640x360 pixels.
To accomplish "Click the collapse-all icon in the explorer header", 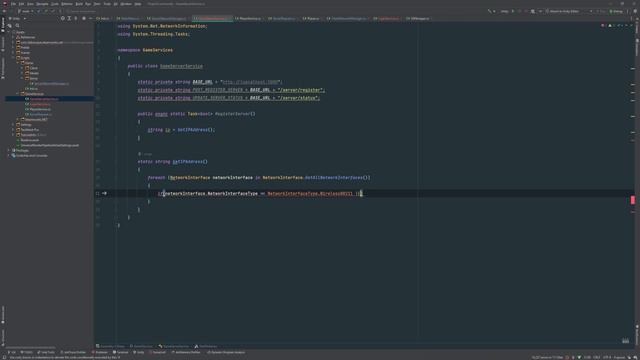I will (x=76, y=18).
